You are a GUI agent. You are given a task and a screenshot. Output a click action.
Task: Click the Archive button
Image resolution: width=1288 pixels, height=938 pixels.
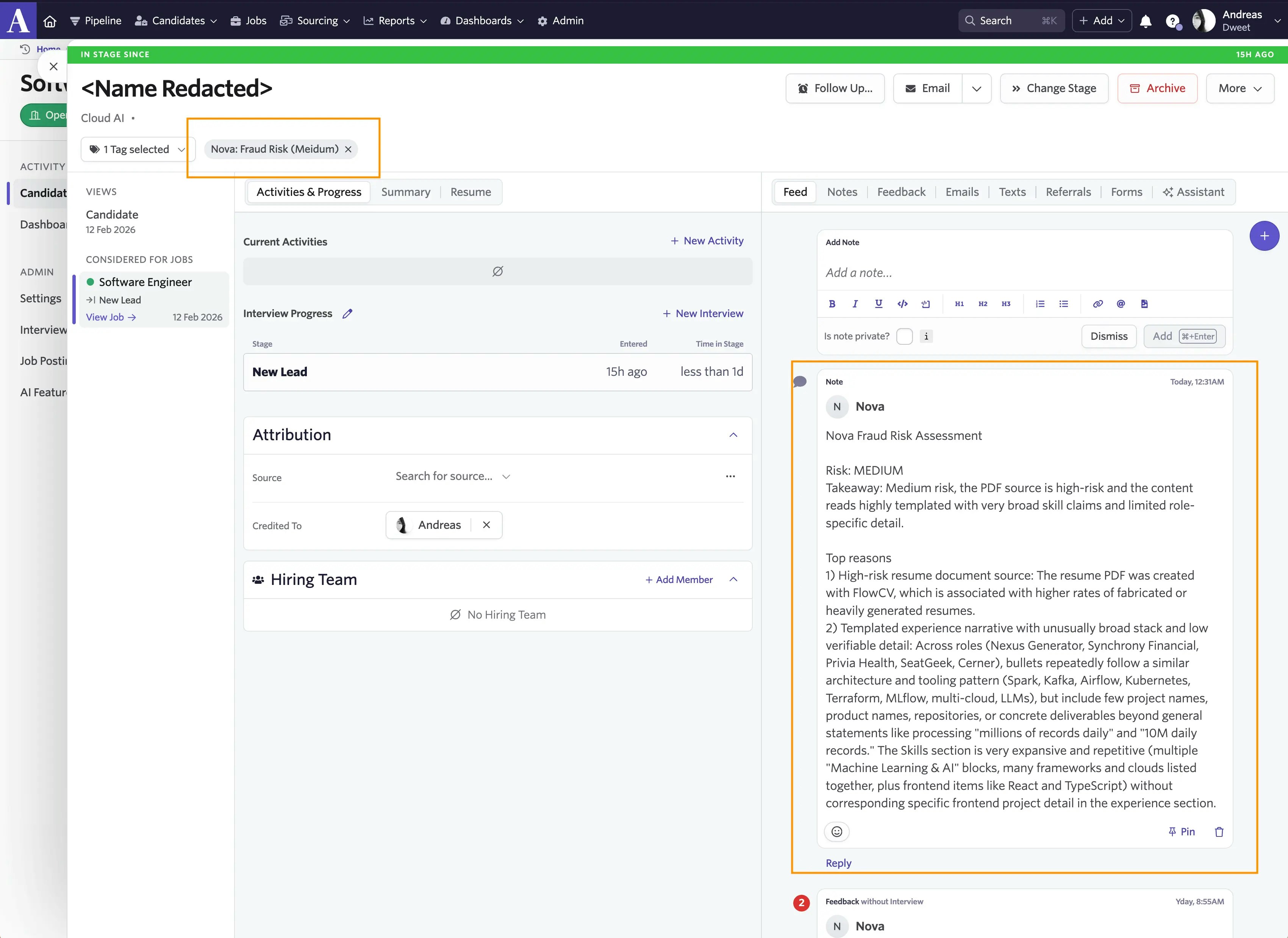pos(1157,89)
